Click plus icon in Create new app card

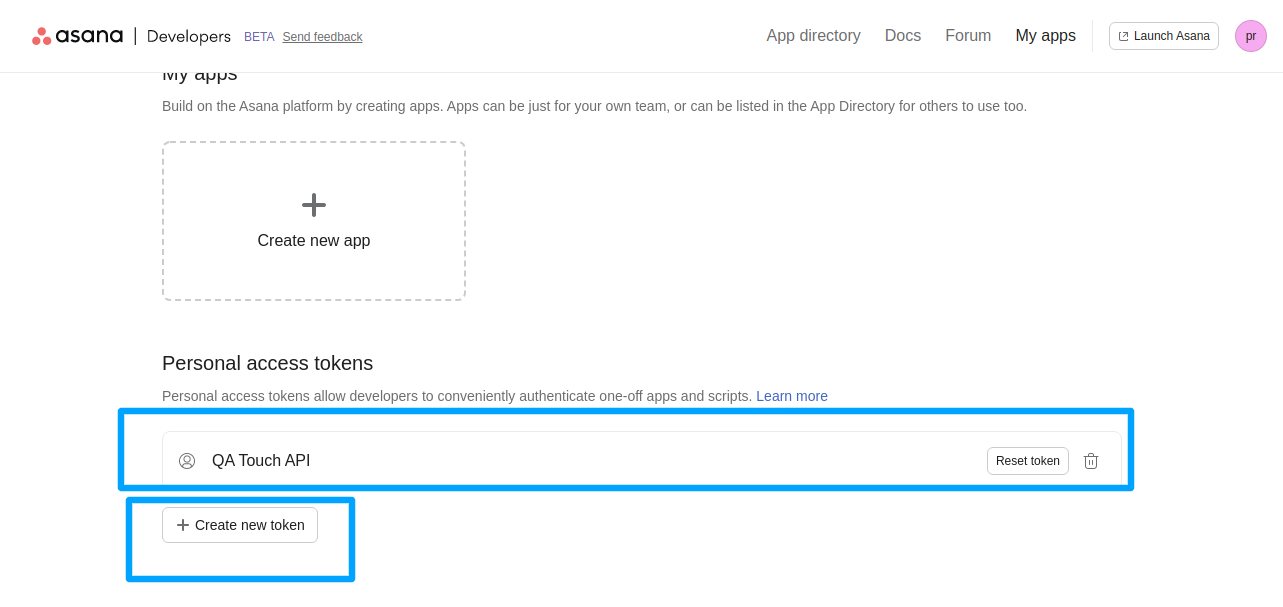pos(314,205)
